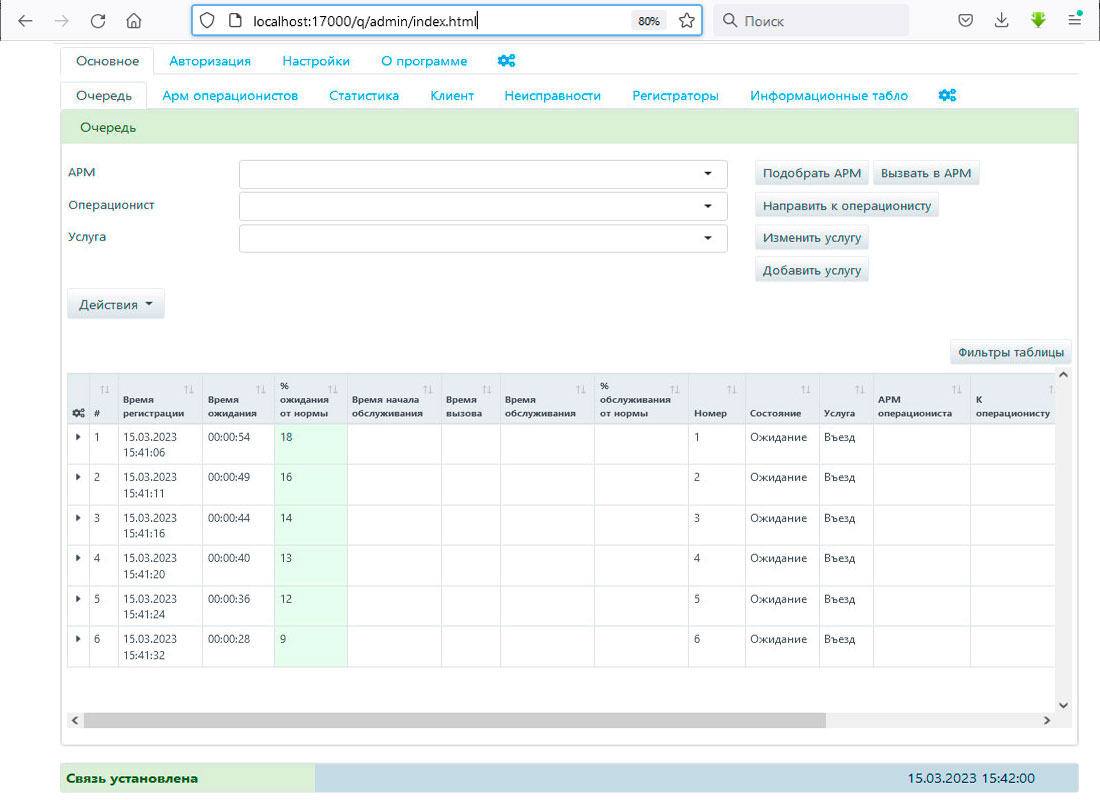Open the Клиент tab
The image size is (1100, 800).
tap(452, 95)
